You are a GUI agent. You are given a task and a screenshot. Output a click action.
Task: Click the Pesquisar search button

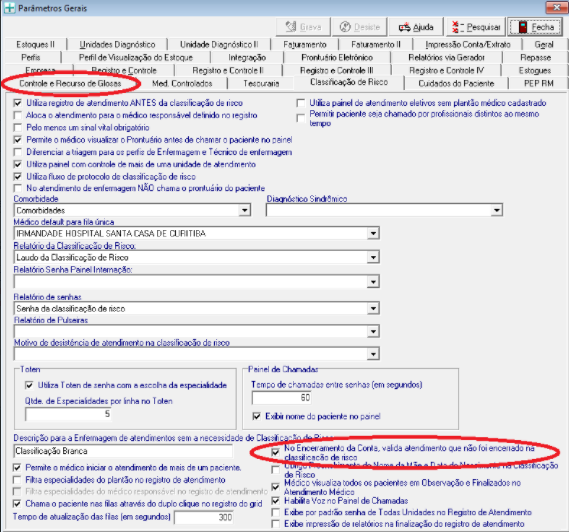coord(476,27)
